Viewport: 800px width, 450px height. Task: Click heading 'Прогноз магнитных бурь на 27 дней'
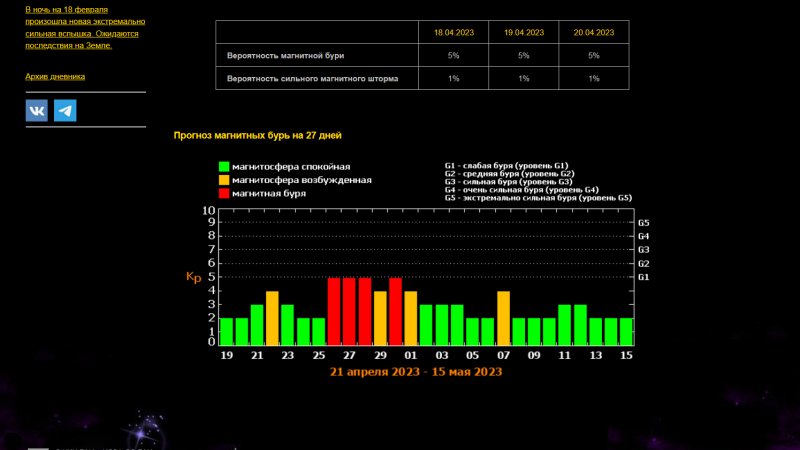point(258,136)
